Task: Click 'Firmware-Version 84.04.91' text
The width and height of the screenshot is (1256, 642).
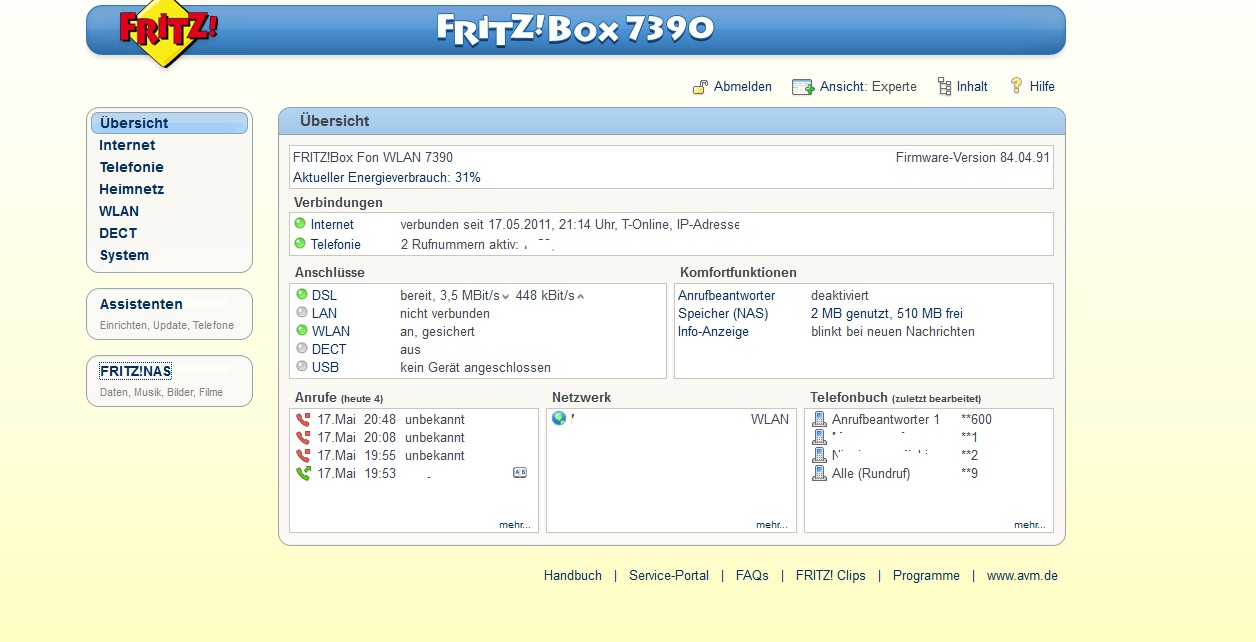Action: [x=972, y=157]
